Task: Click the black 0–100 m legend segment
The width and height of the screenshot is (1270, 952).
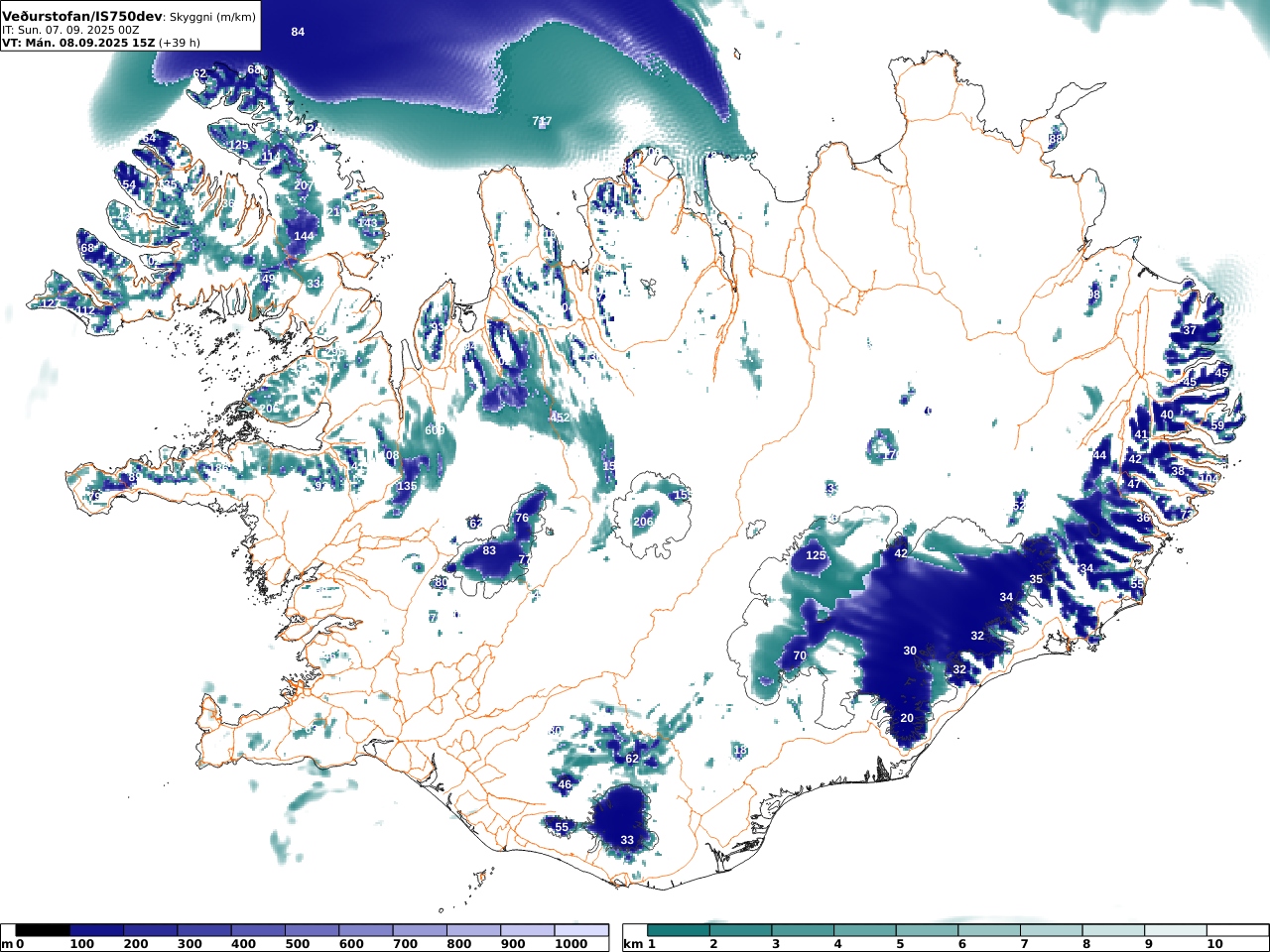Action: click(43, 930)
